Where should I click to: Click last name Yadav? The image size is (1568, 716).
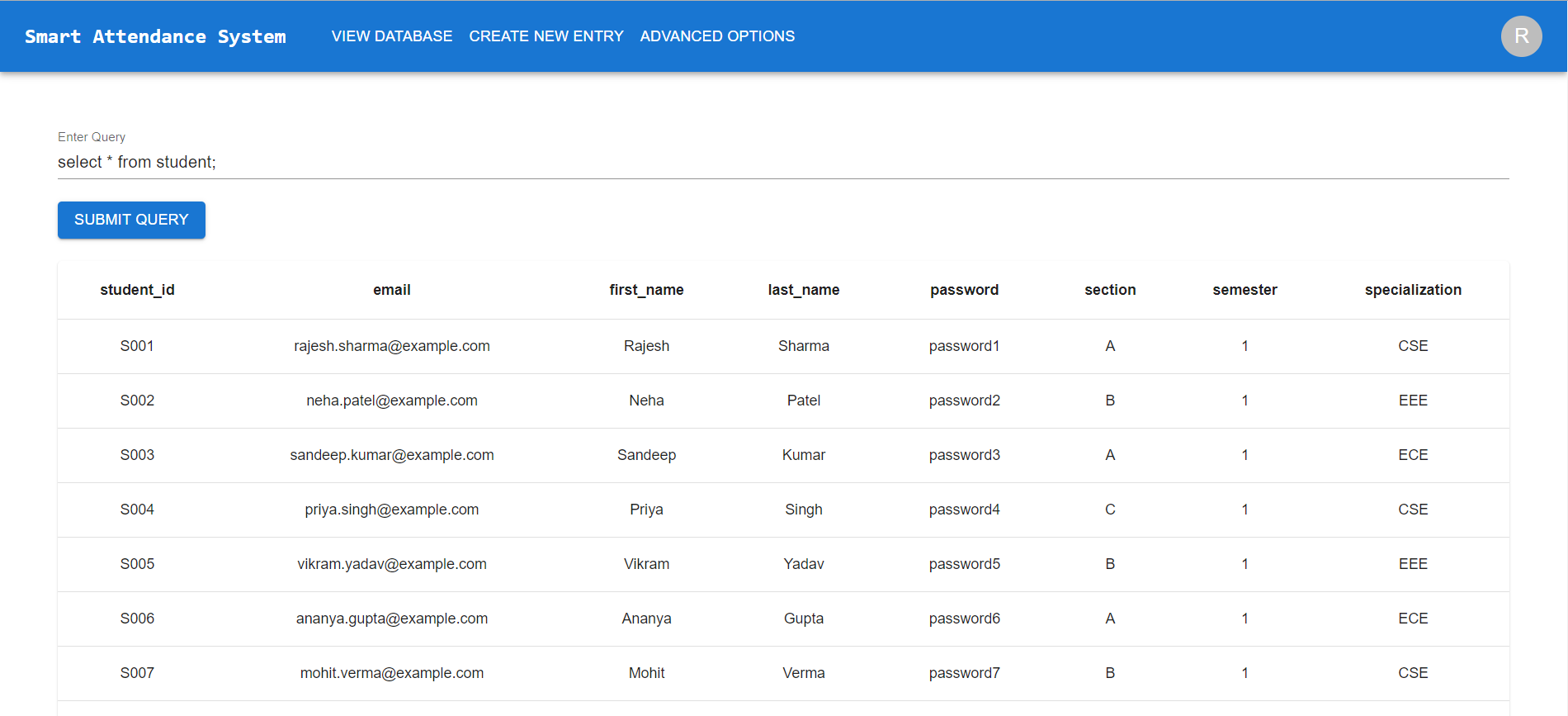804,564
